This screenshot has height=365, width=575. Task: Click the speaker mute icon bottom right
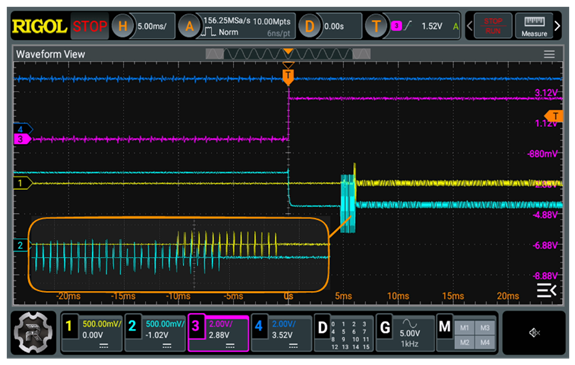[x=534, y=333]
